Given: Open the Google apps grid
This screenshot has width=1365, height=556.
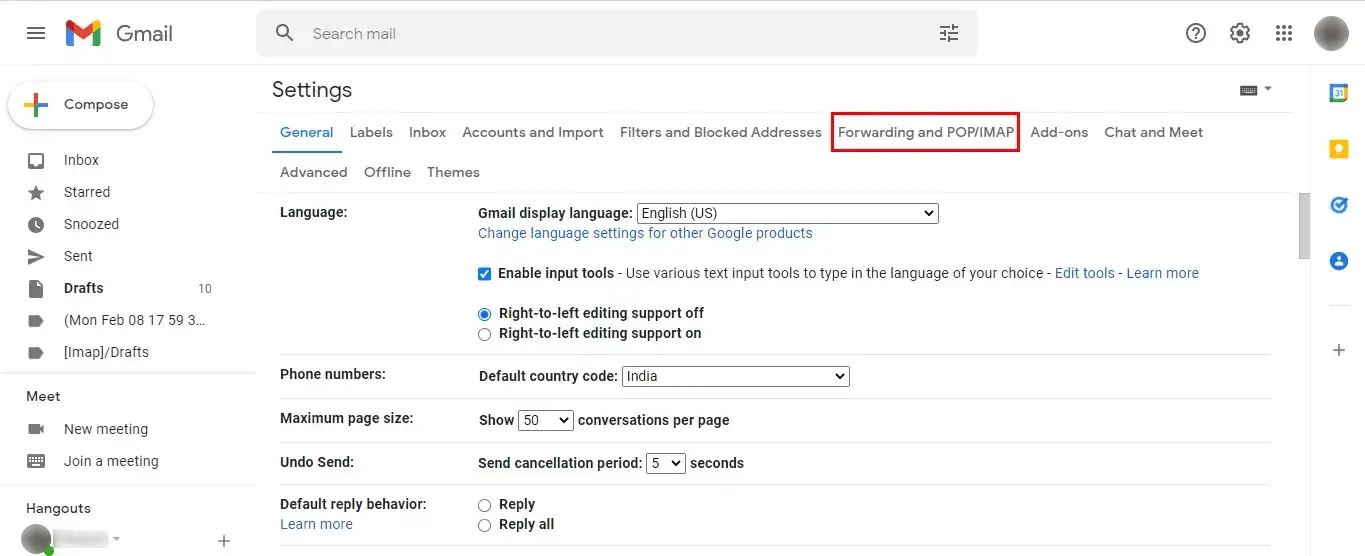Looking at the screenshot, I should (x=1284, y=33).
